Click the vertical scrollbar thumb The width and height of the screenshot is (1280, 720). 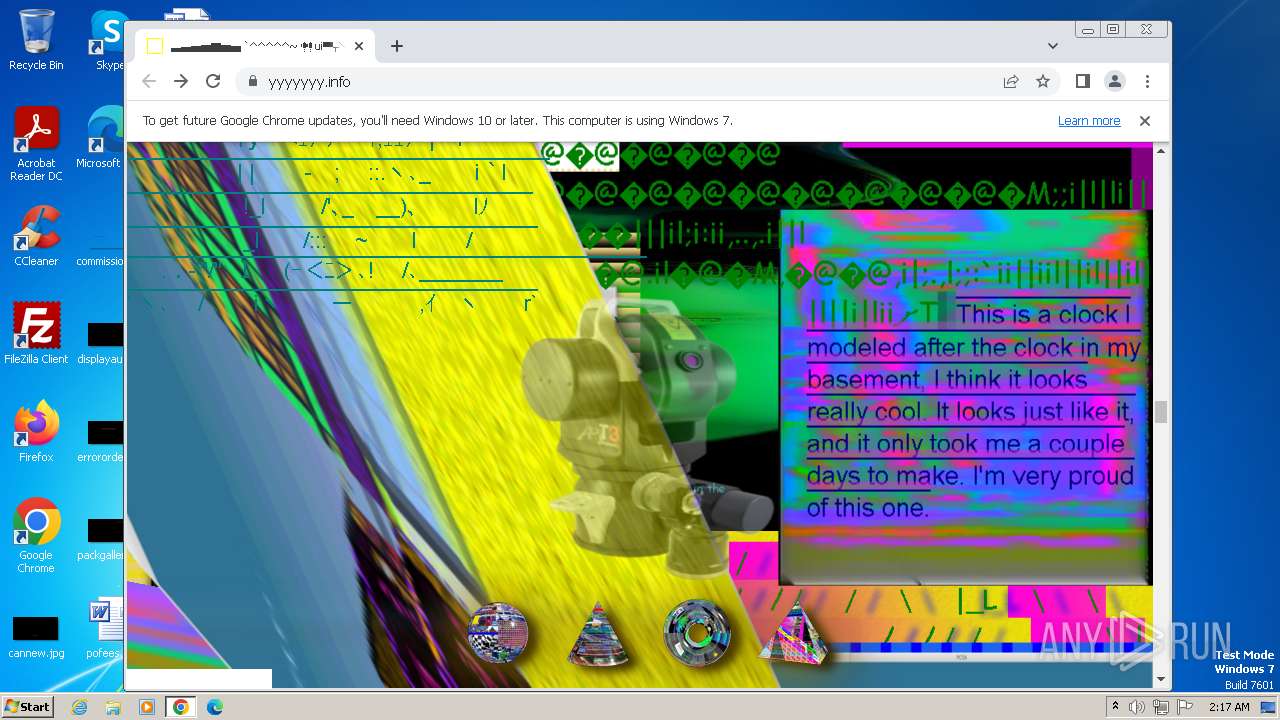click(x=1161, y=412)
